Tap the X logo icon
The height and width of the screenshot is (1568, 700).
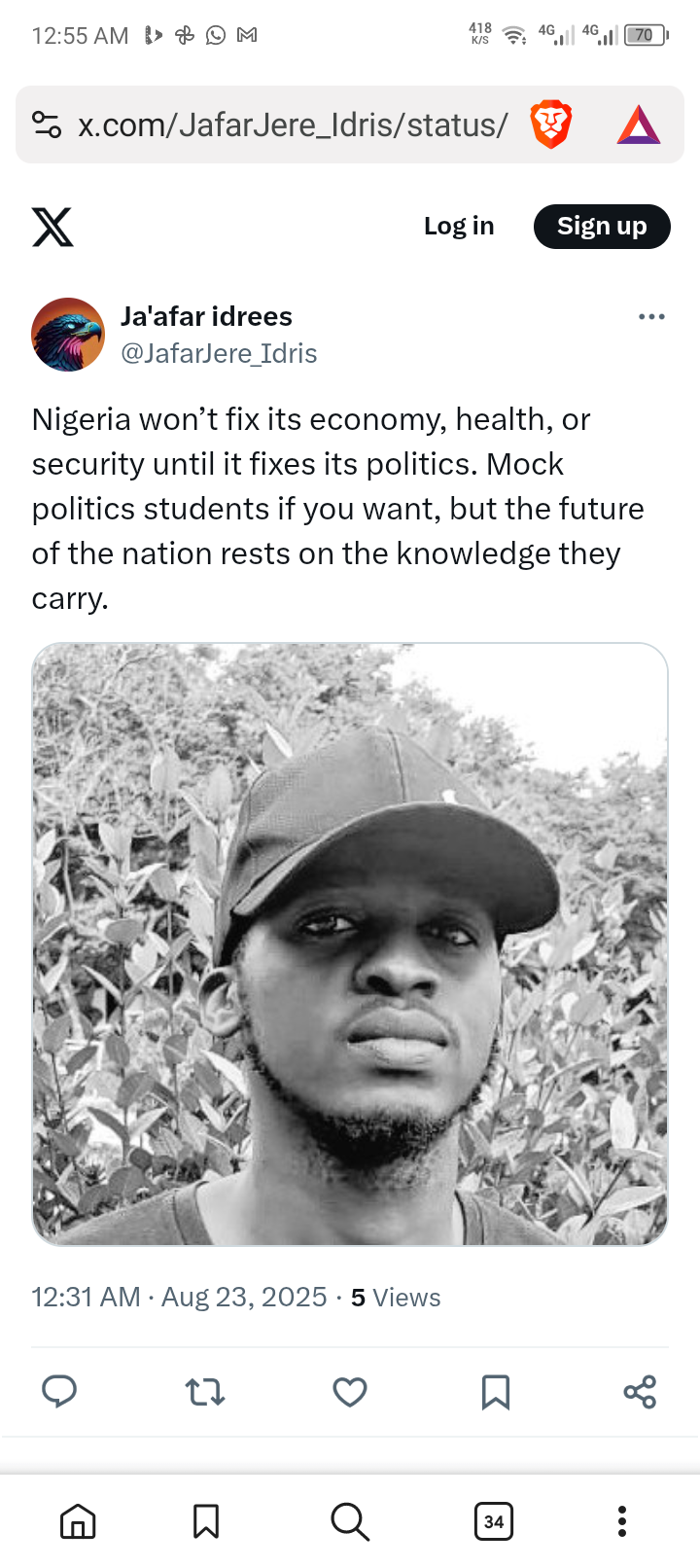(52, 227)
